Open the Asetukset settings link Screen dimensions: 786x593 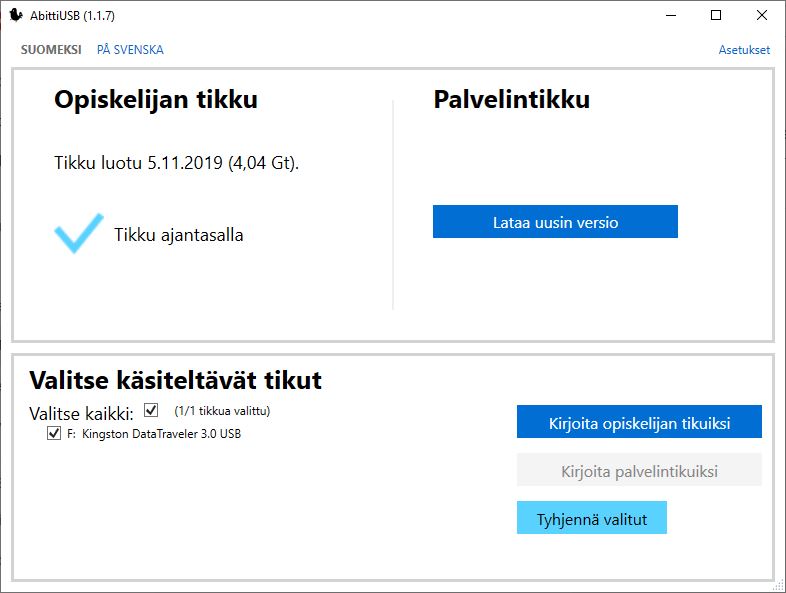pos(744,50)
